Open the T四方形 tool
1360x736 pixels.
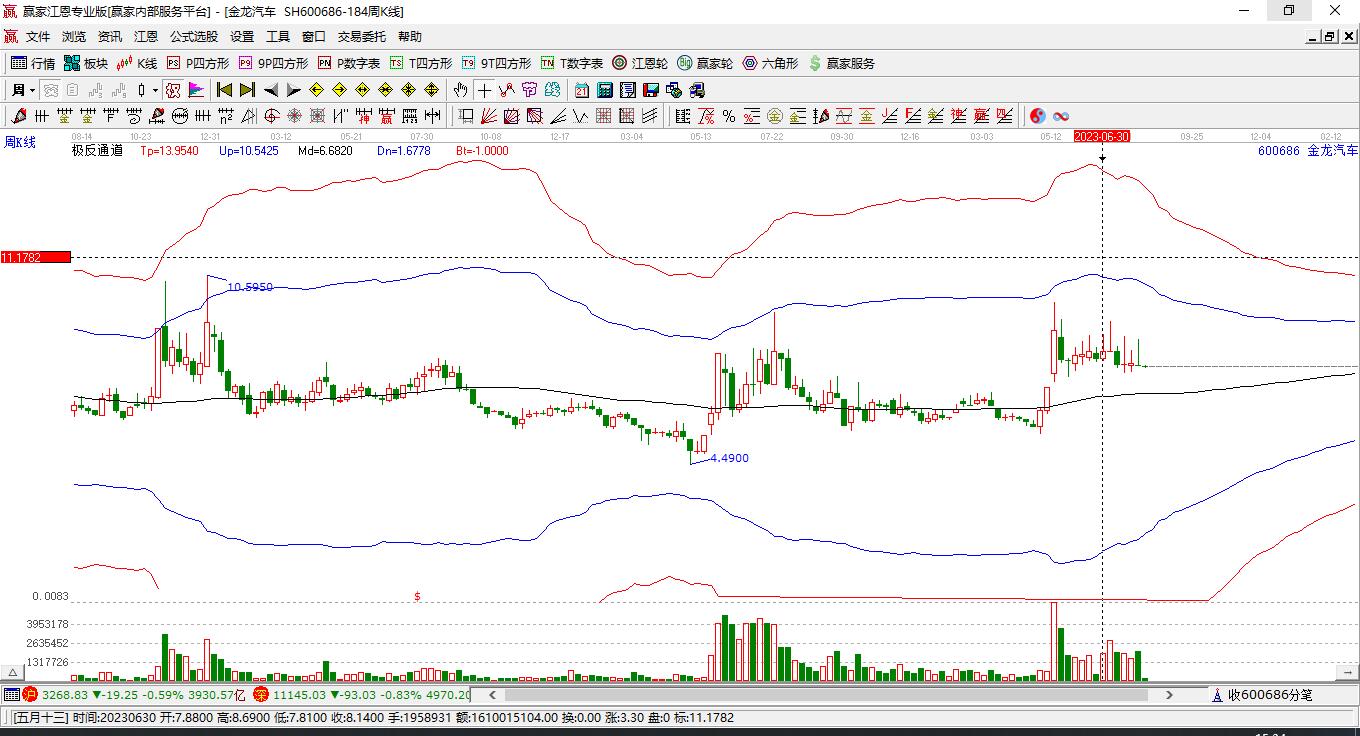click(421, 63)
